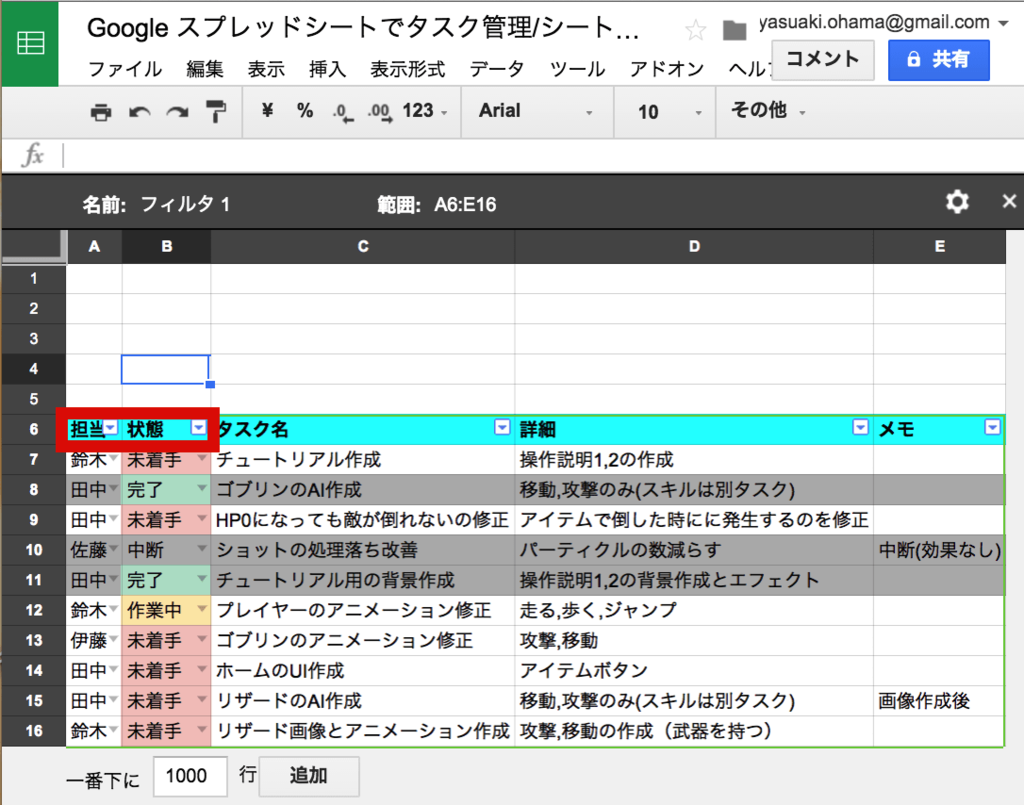Select column A header
The height and width of the screenshot is (805, 1024).
point(94,246)
